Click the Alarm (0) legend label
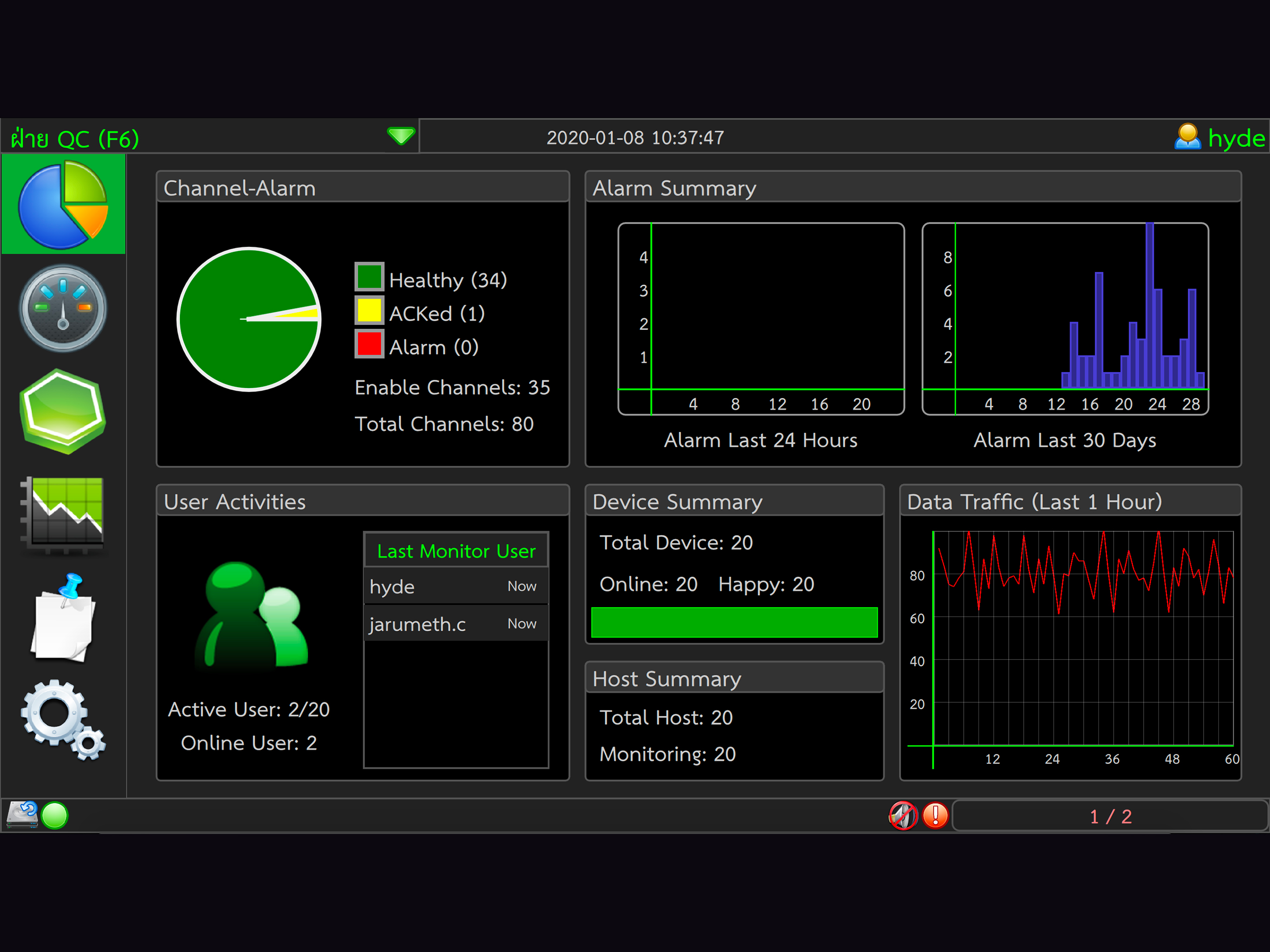Image resolution: width=1270 pixels, height=952 pixels. tap(433, 347)
